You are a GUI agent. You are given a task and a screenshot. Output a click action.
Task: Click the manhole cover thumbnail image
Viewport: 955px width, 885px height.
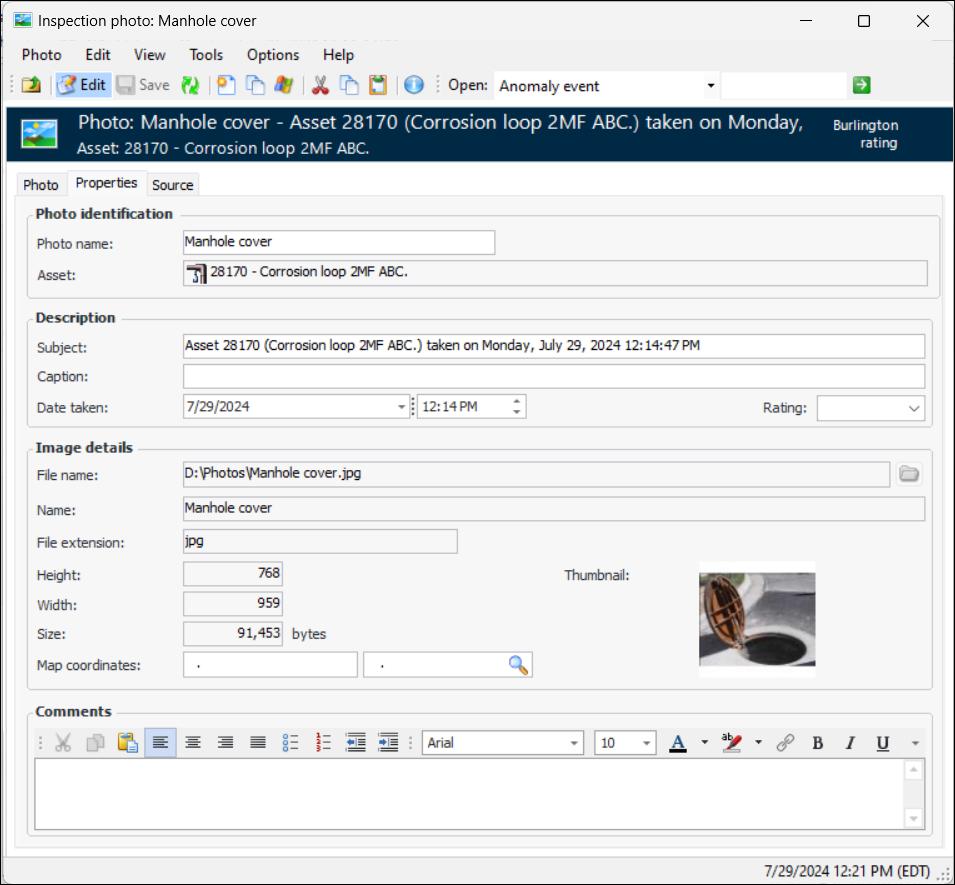tap(757, 619)
